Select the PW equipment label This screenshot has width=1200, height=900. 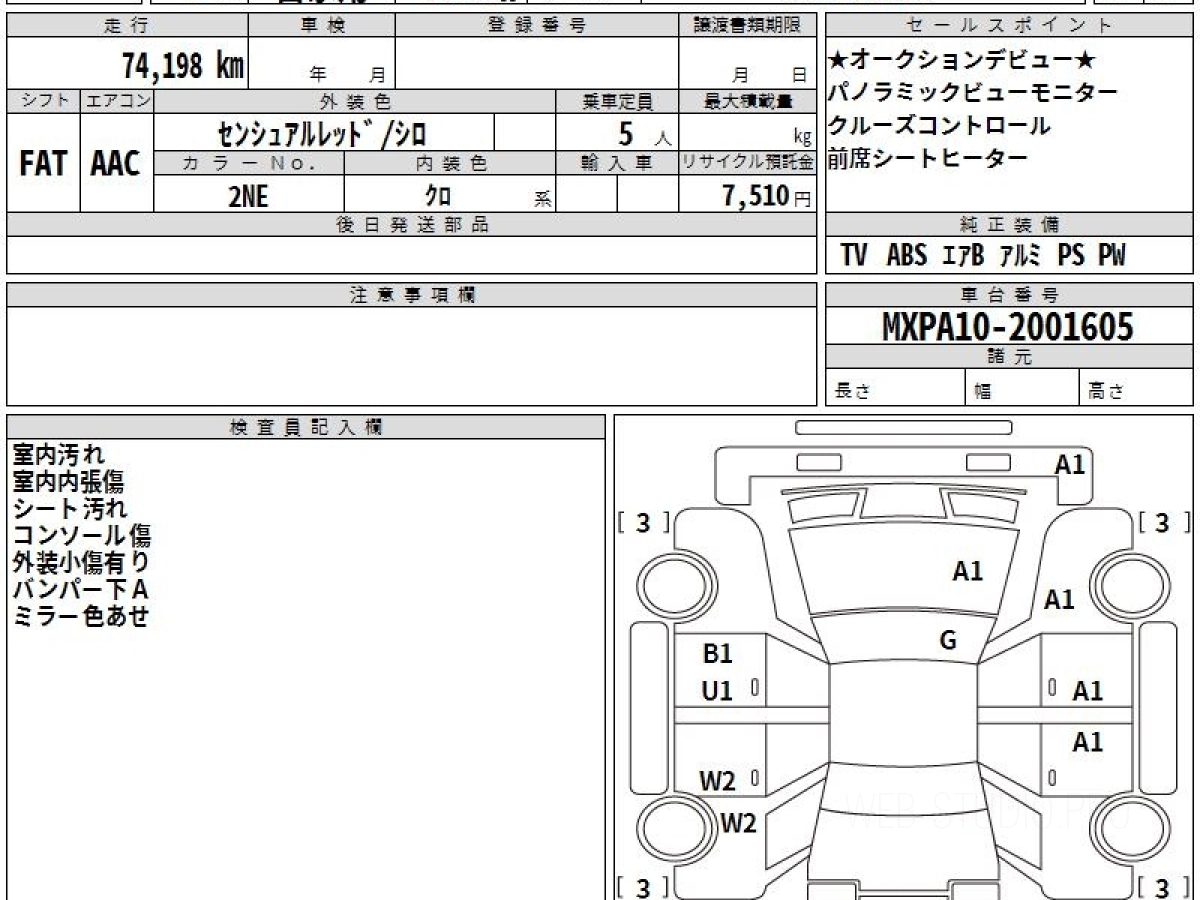pyautogui.click(x=1111, y=256)
